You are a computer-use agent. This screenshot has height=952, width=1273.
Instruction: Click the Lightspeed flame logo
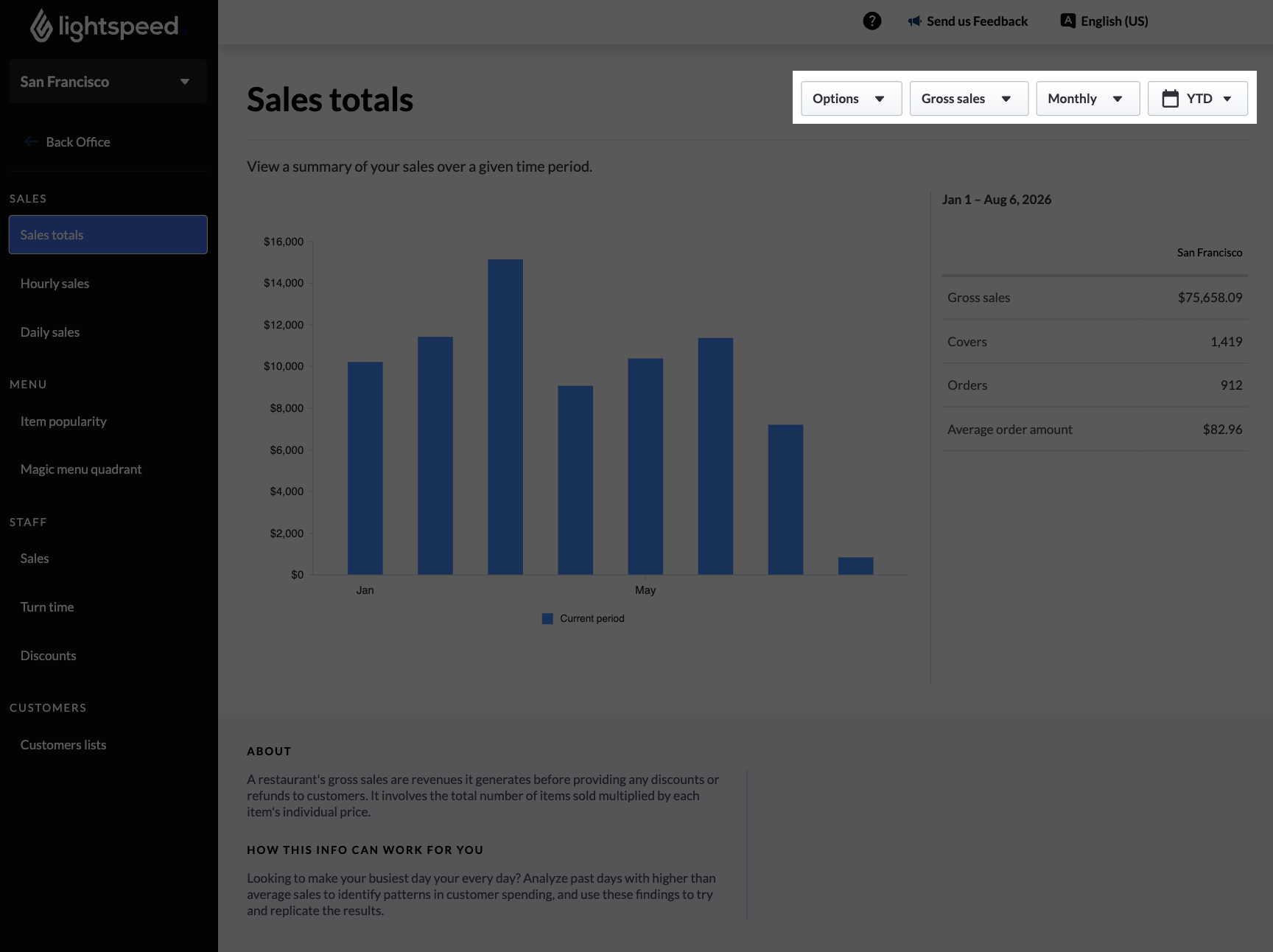(x=41, y=26)
